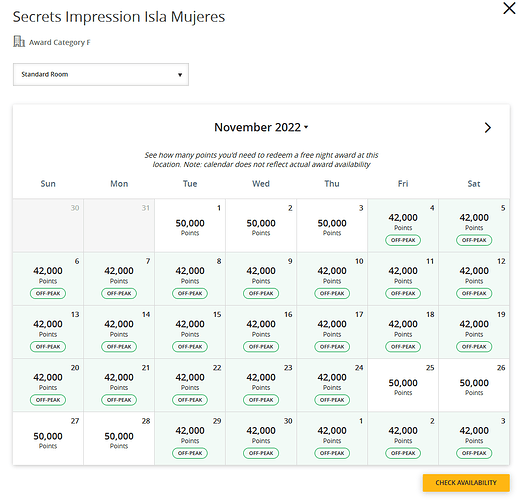
Task: Click the OFF-PEAK badge on November 12
Action: (474, 293)
